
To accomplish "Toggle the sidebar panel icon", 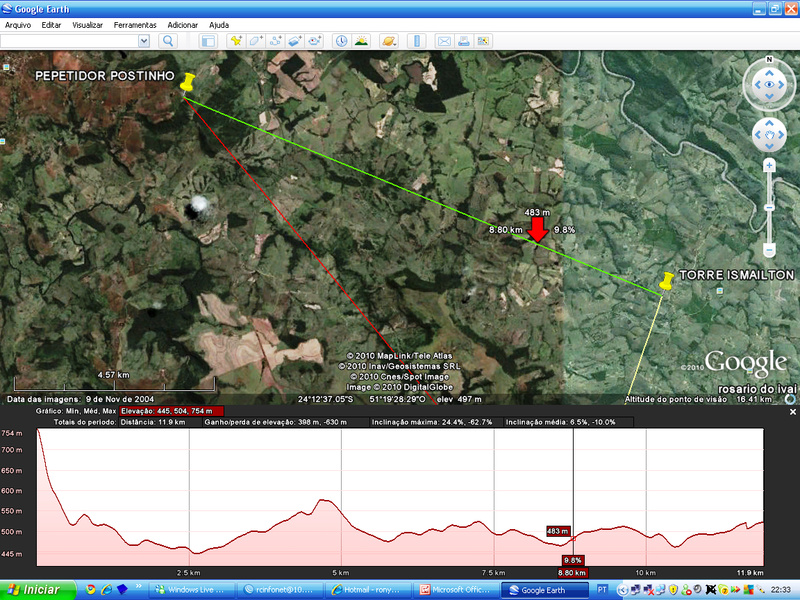I will pyautogui.click(x=208, y=41).
